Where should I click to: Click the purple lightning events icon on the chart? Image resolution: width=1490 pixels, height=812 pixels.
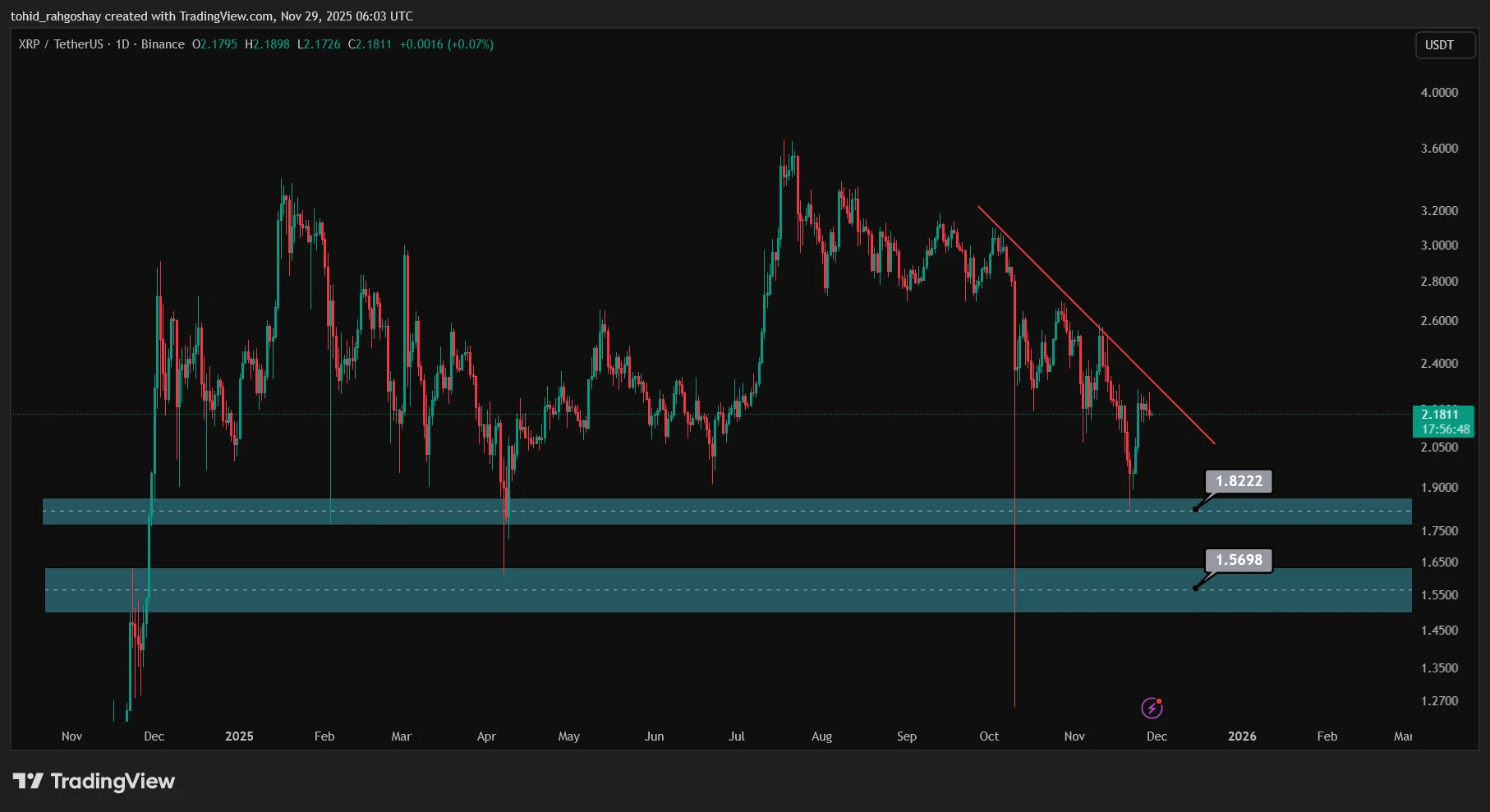[x=1153, y=708]
